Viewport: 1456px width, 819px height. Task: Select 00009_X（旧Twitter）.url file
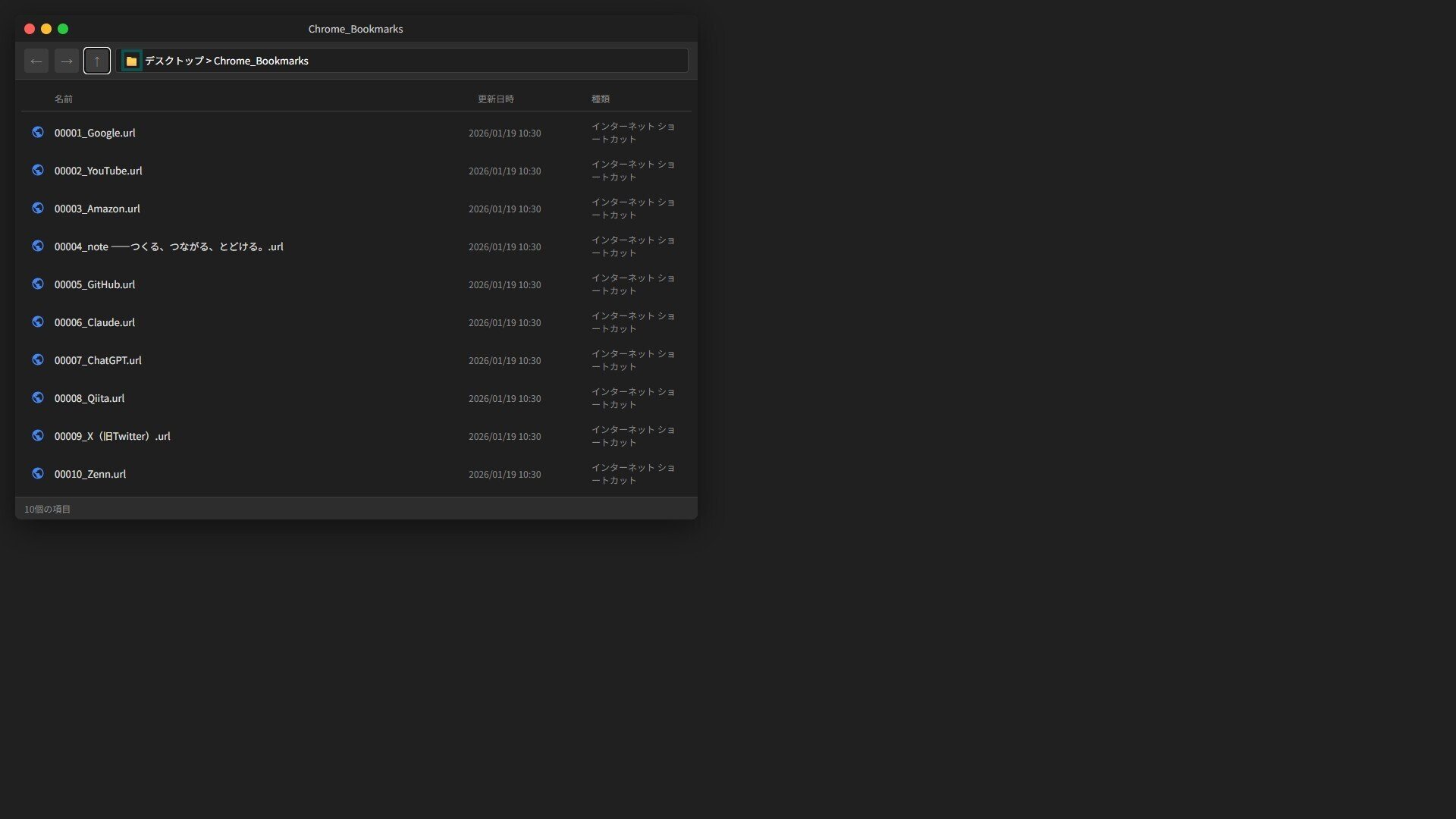pos(112,437)
